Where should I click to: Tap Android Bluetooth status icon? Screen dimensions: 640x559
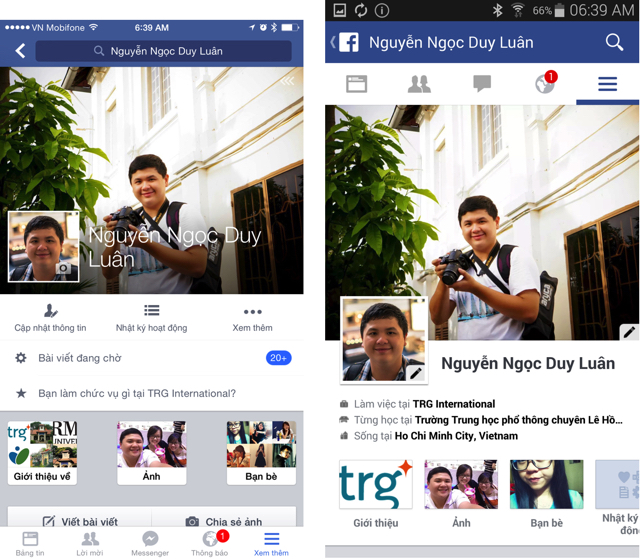pos(497,10)
